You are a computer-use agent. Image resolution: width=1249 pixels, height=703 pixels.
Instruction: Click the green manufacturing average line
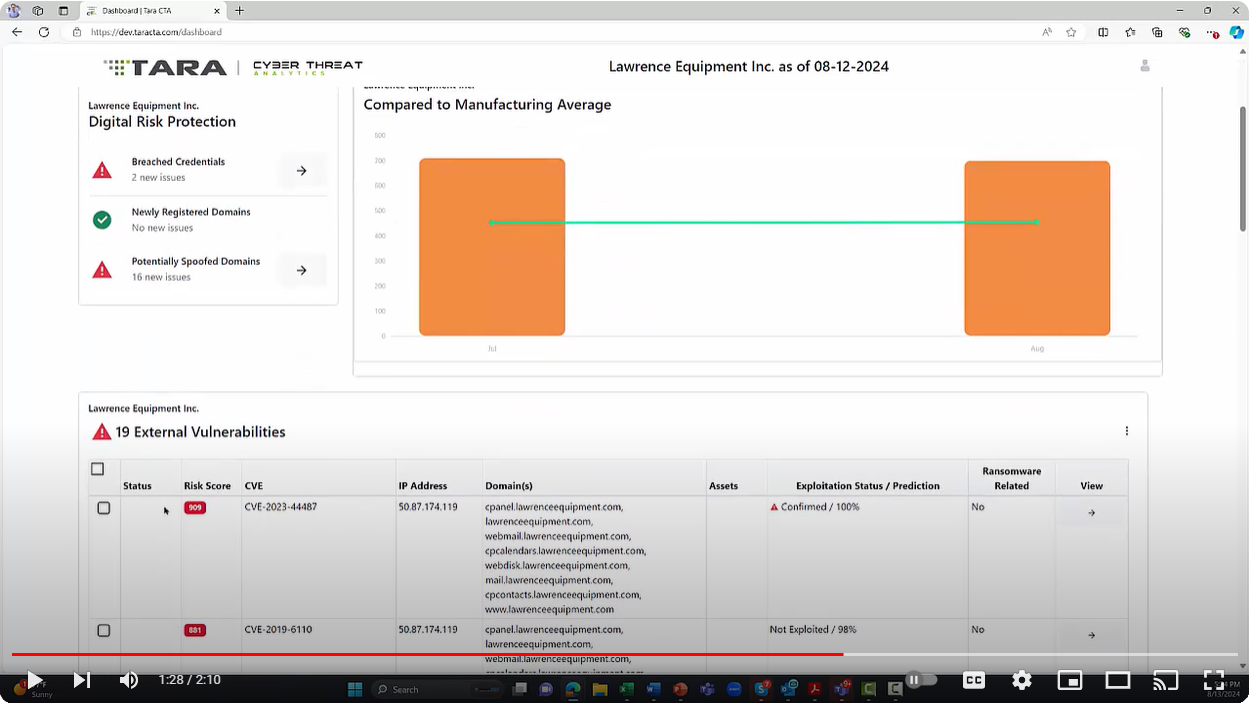765,222
